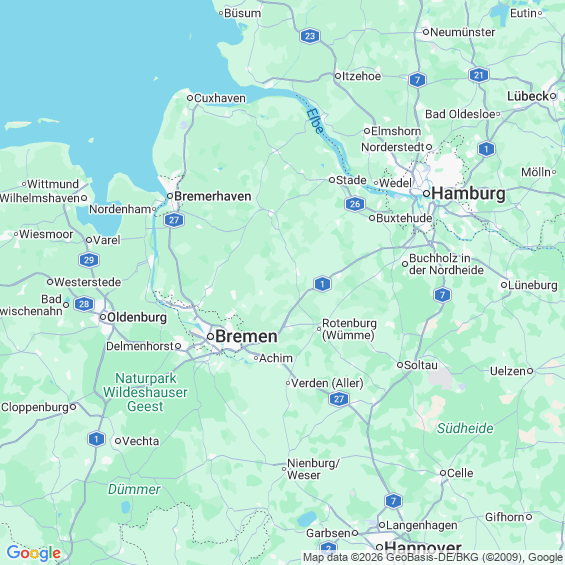Click the map data copyright text

pyautogui.click(x=433, y=557)
